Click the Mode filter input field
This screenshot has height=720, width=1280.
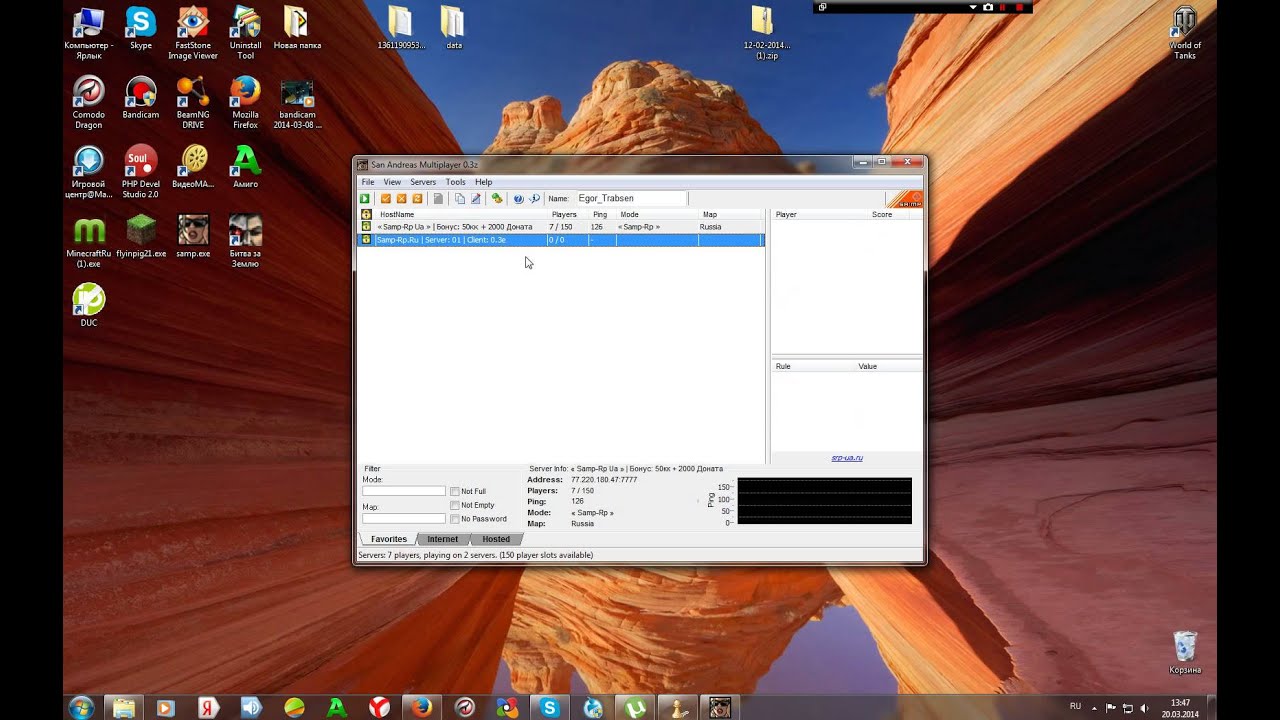[404, 491]
